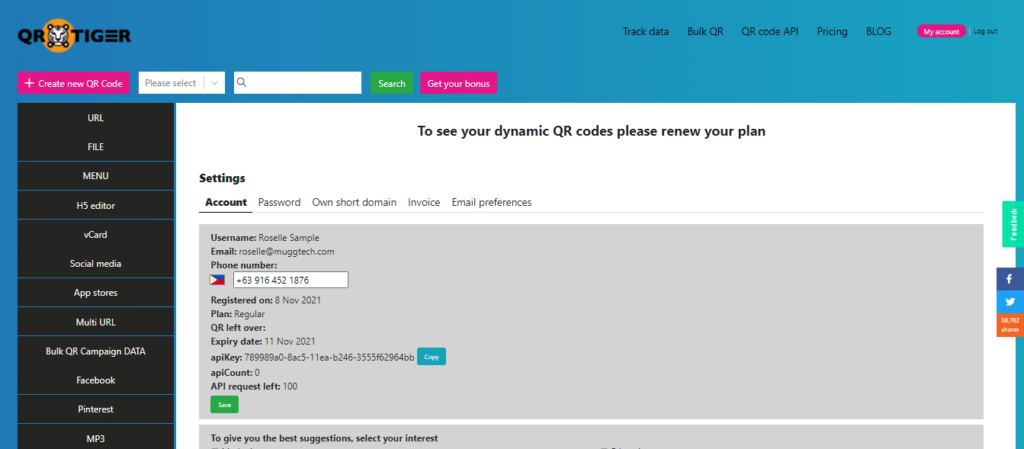
Task: Click the Log out link
Action: click(x=985, y=31)
